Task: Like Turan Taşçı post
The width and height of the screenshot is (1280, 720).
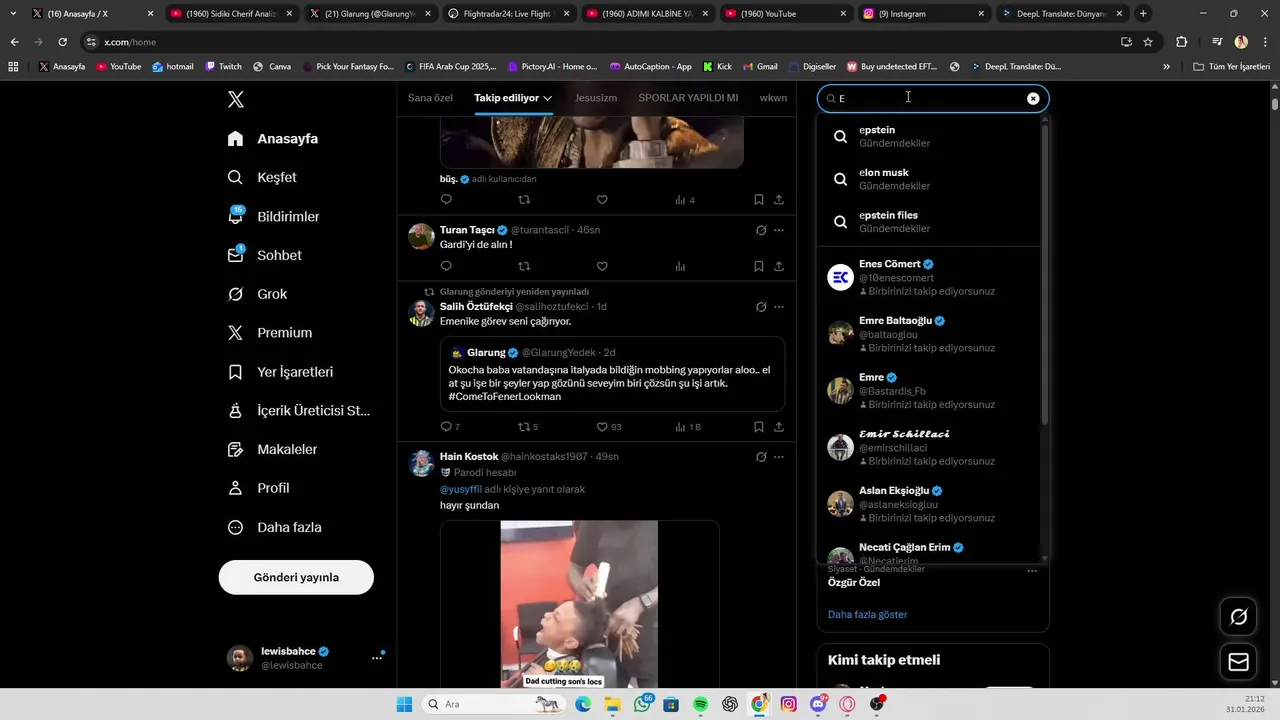Action: coord(602,266)
